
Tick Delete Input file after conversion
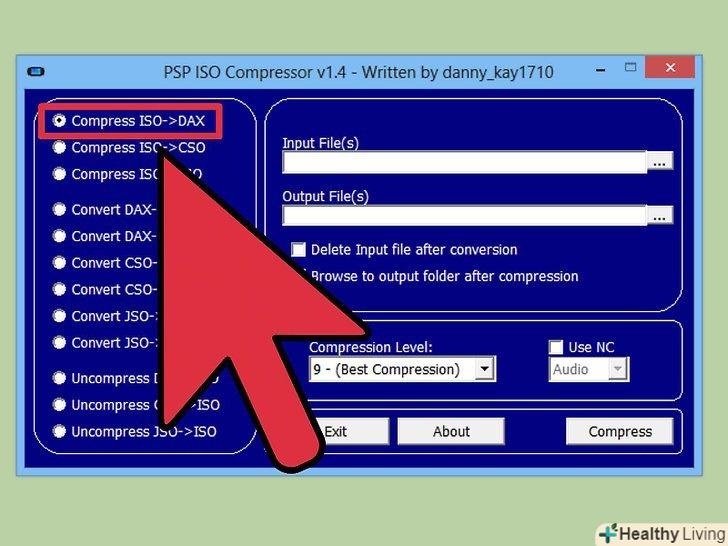[x=299, y=249]
